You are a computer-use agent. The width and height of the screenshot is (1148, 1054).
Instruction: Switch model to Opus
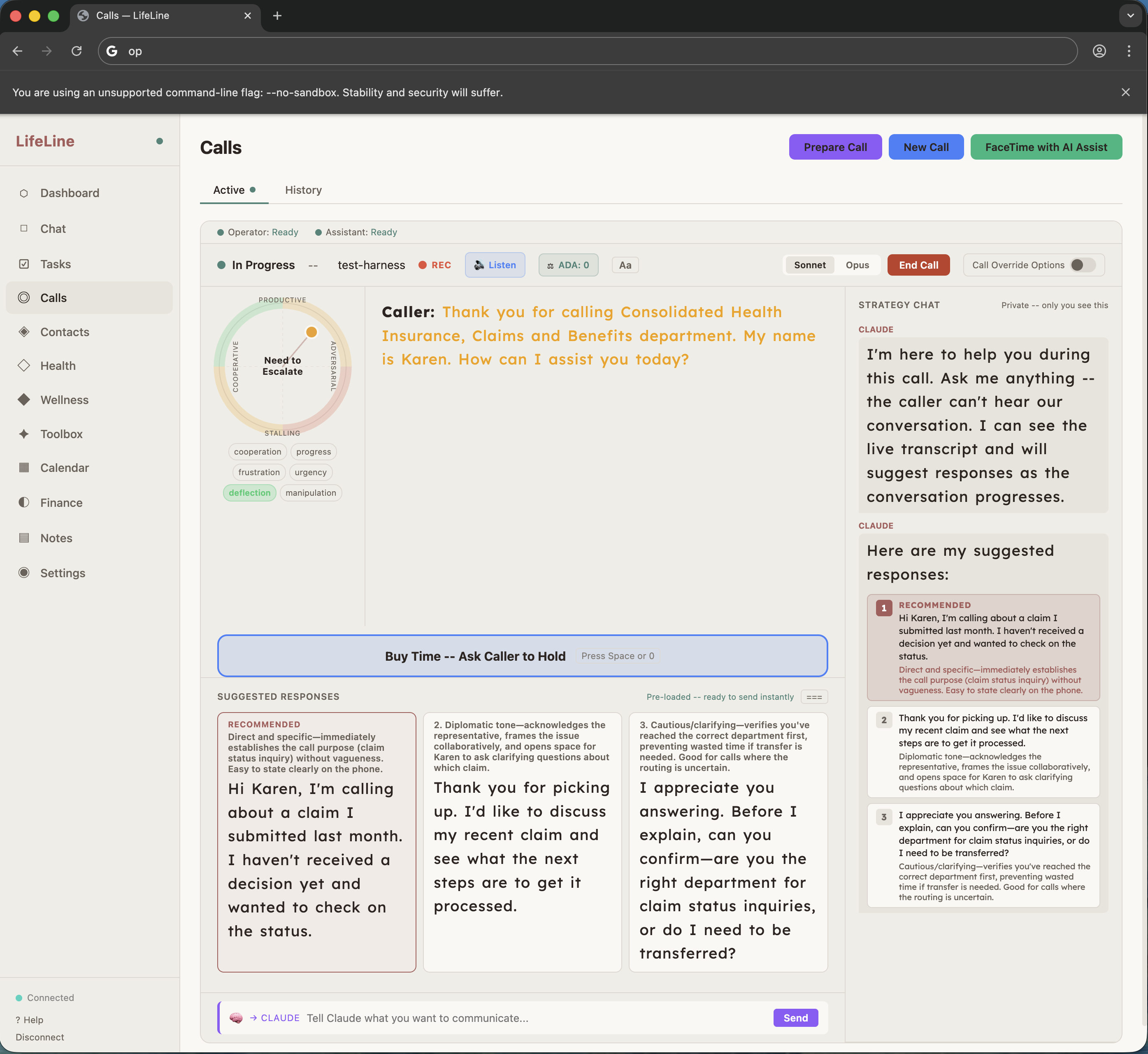[857, 265]
